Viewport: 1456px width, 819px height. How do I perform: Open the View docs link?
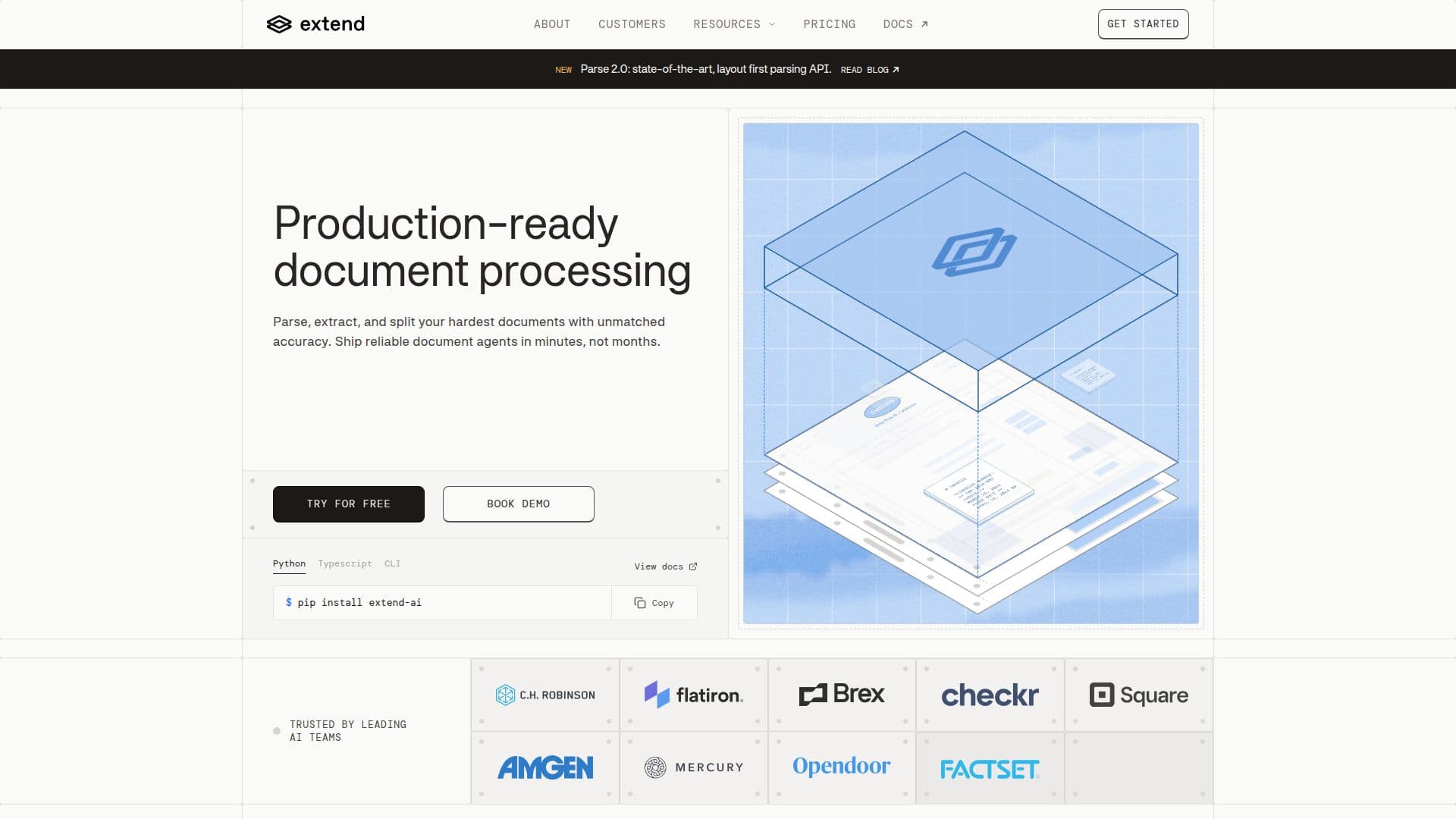click(666, 566)
